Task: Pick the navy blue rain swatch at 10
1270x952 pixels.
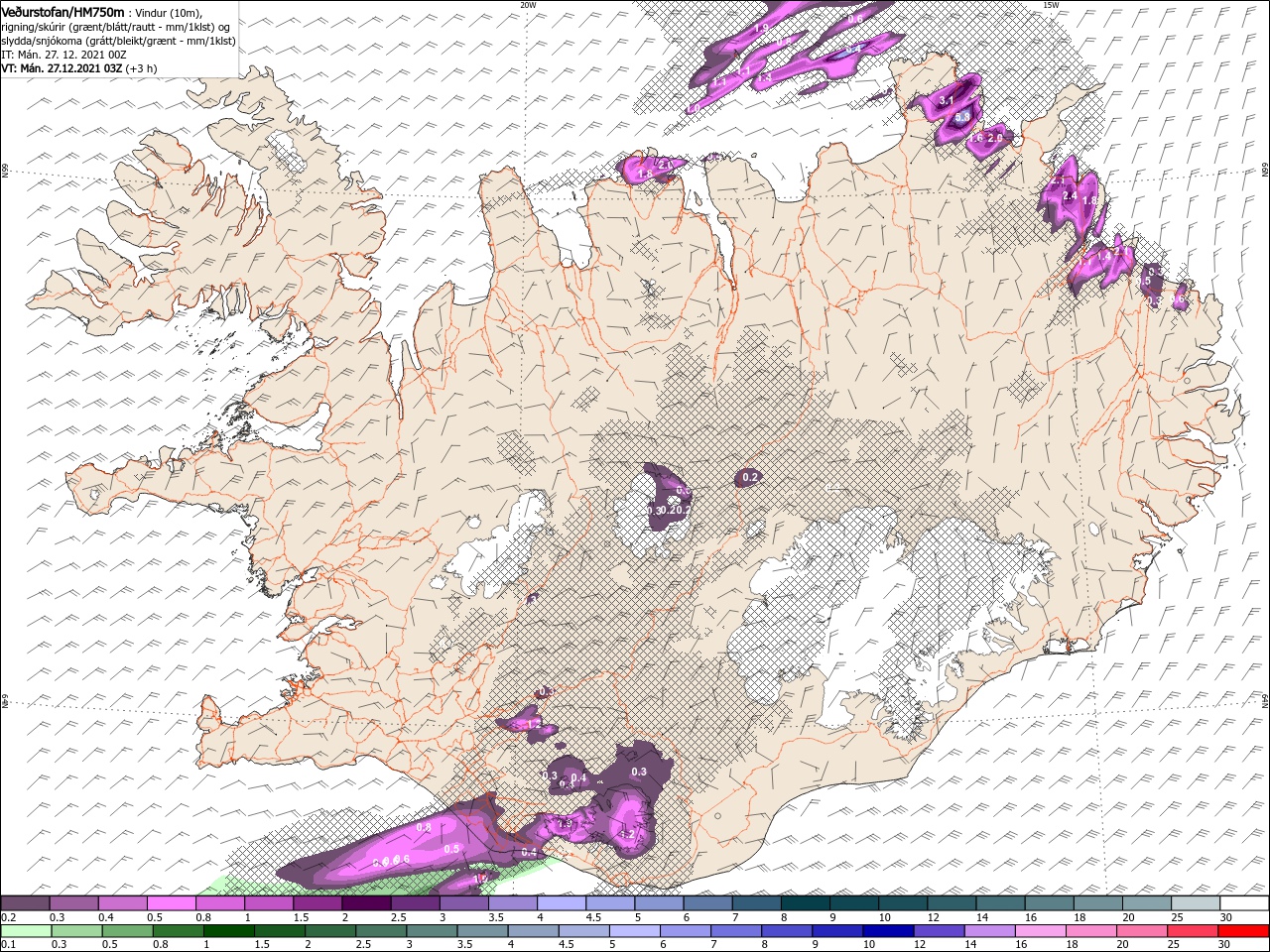Action: coord(889,931)
